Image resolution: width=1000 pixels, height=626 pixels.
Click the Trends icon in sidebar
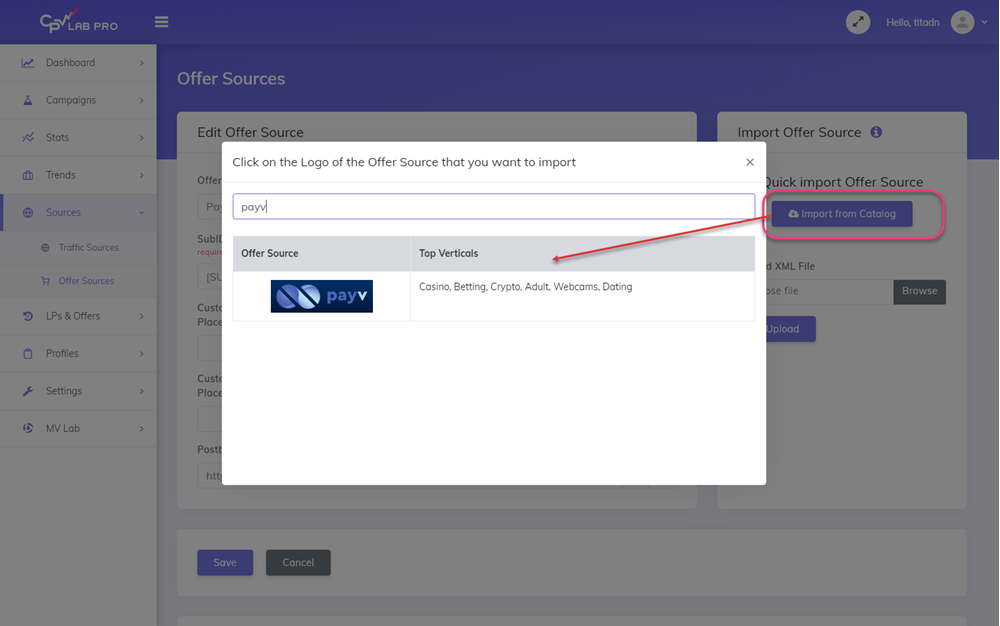tap(27, 175)
